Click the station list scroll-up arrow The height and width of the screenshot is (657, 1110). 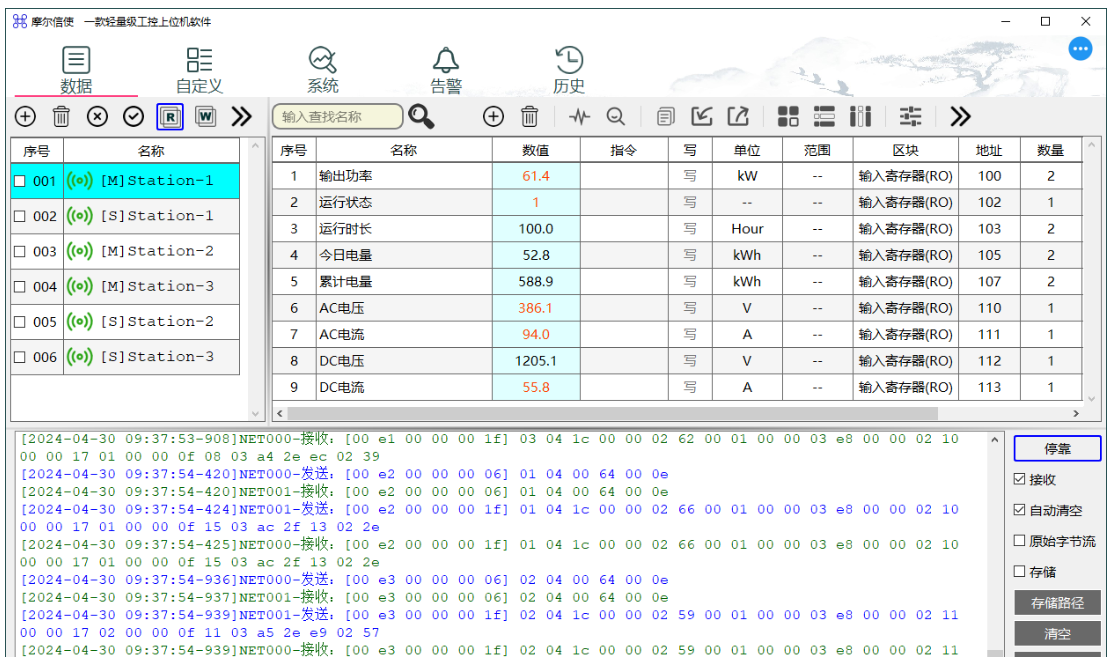click(256, 145)
